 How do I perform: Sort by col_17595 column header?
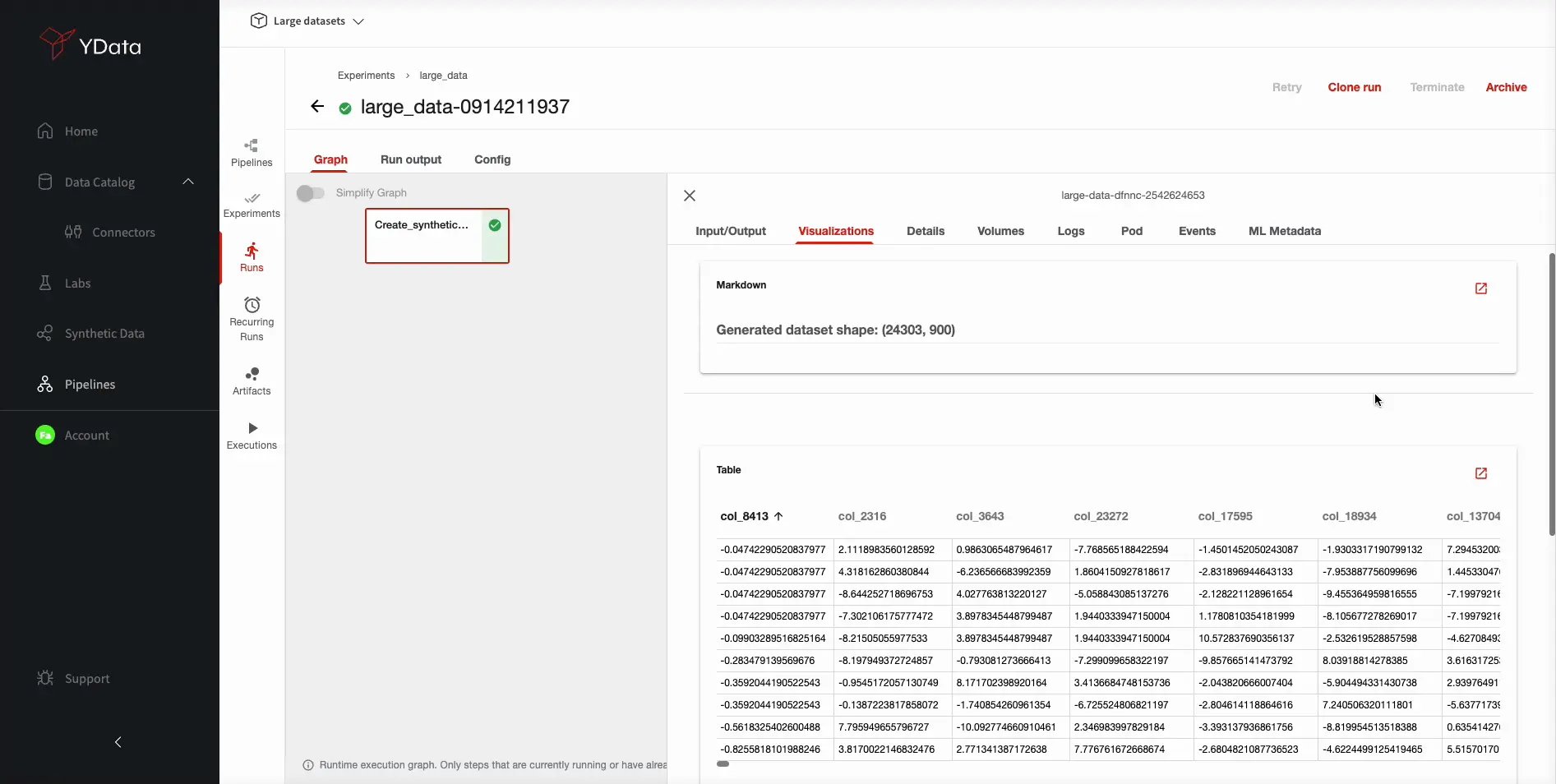(1225, 516)
